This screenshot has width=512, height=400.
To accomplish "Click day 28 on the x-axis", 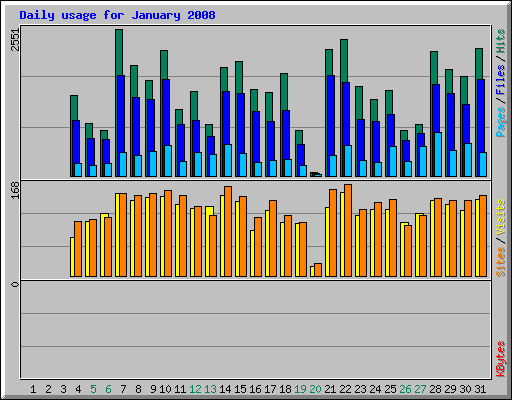I will click(435, 389).
